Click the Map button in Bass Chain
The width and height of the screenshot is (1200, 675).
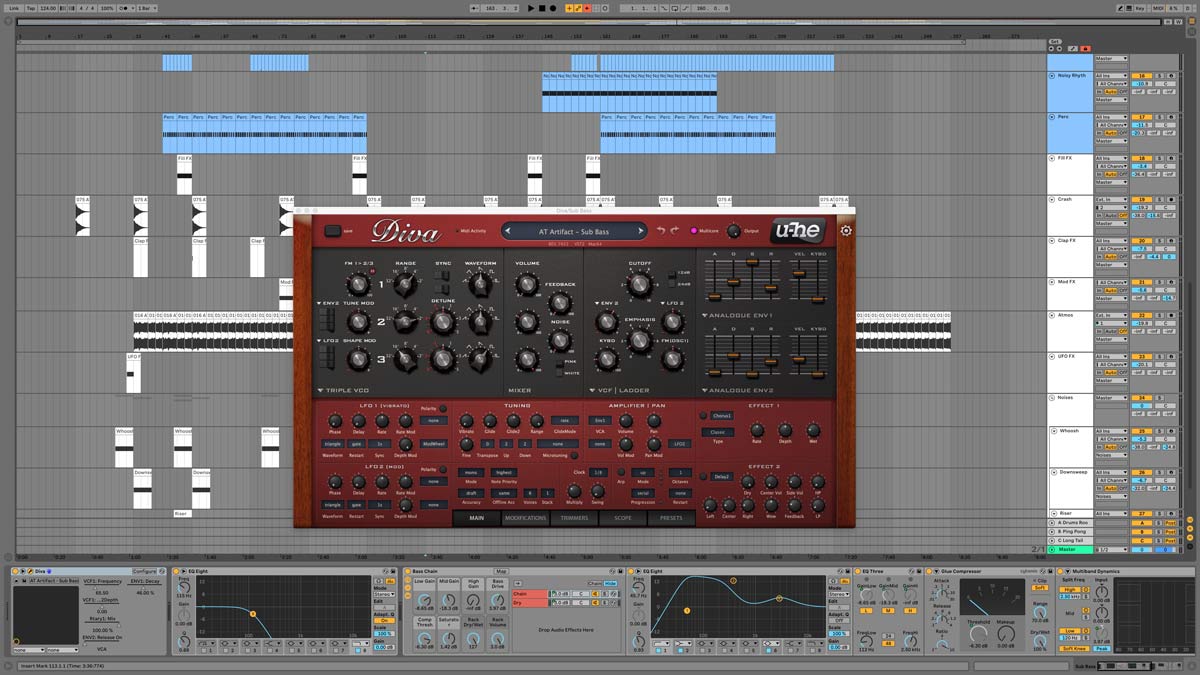(x=501, y=571)
